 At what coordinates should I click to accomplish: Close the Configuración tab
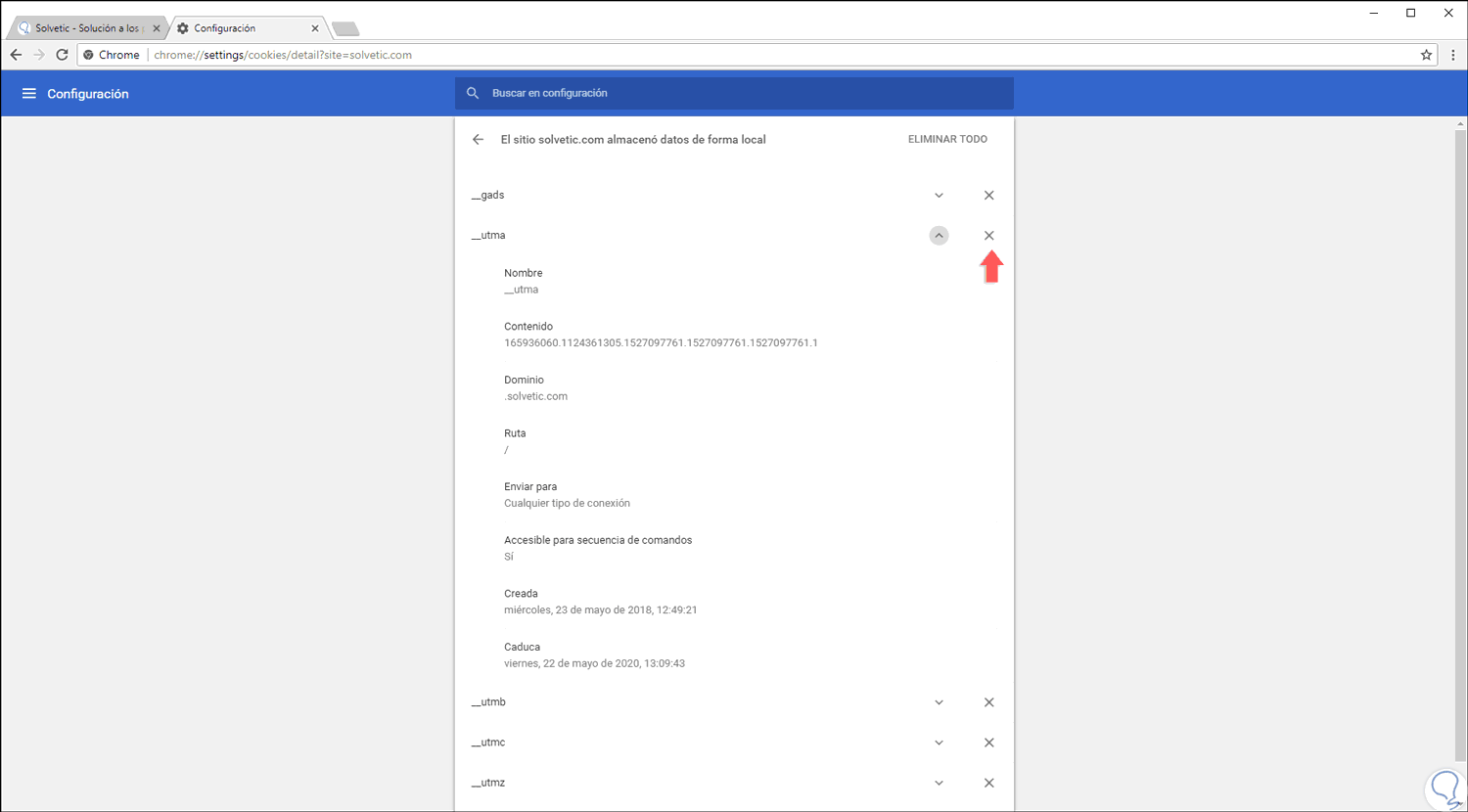pyautogui.click(x=315, y=28)
